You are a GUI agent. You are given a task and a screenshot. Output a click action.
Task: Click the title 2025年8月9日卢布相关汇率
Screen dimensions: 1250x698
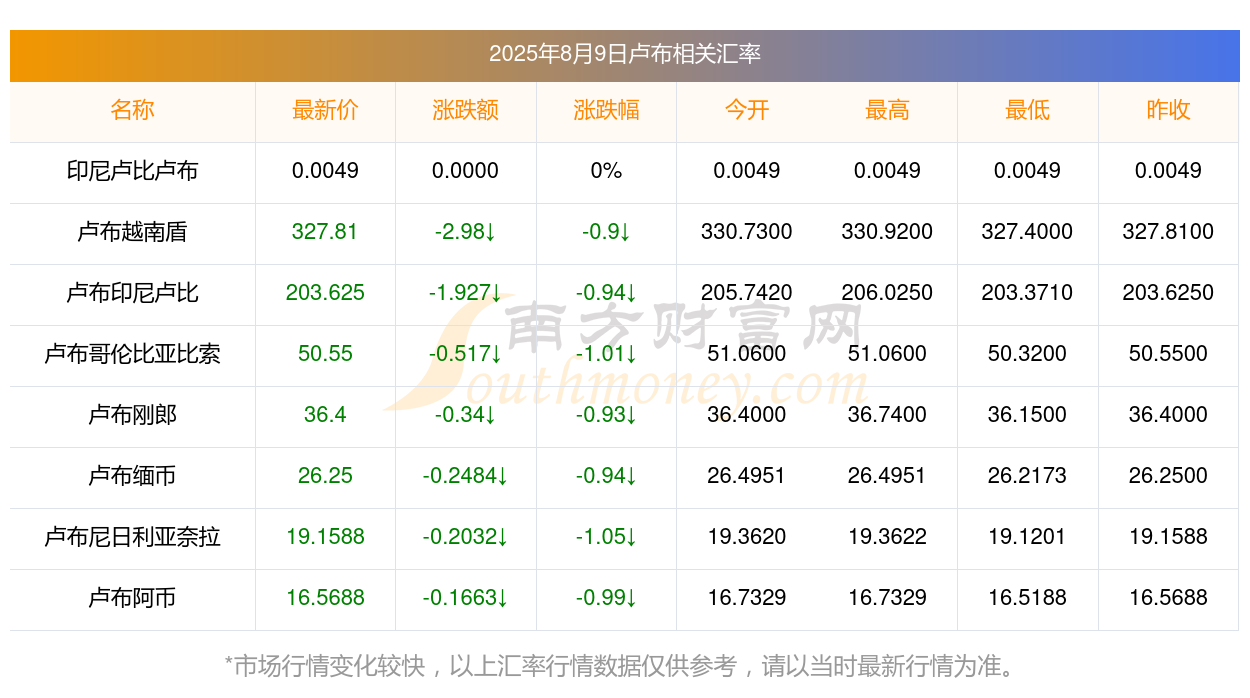625,54
